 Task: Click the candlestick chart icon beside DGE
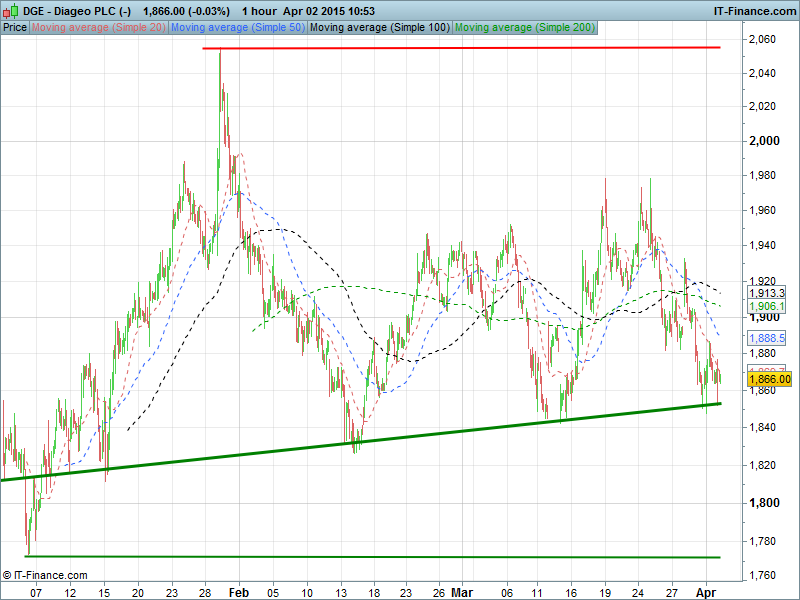coord(11,9)
